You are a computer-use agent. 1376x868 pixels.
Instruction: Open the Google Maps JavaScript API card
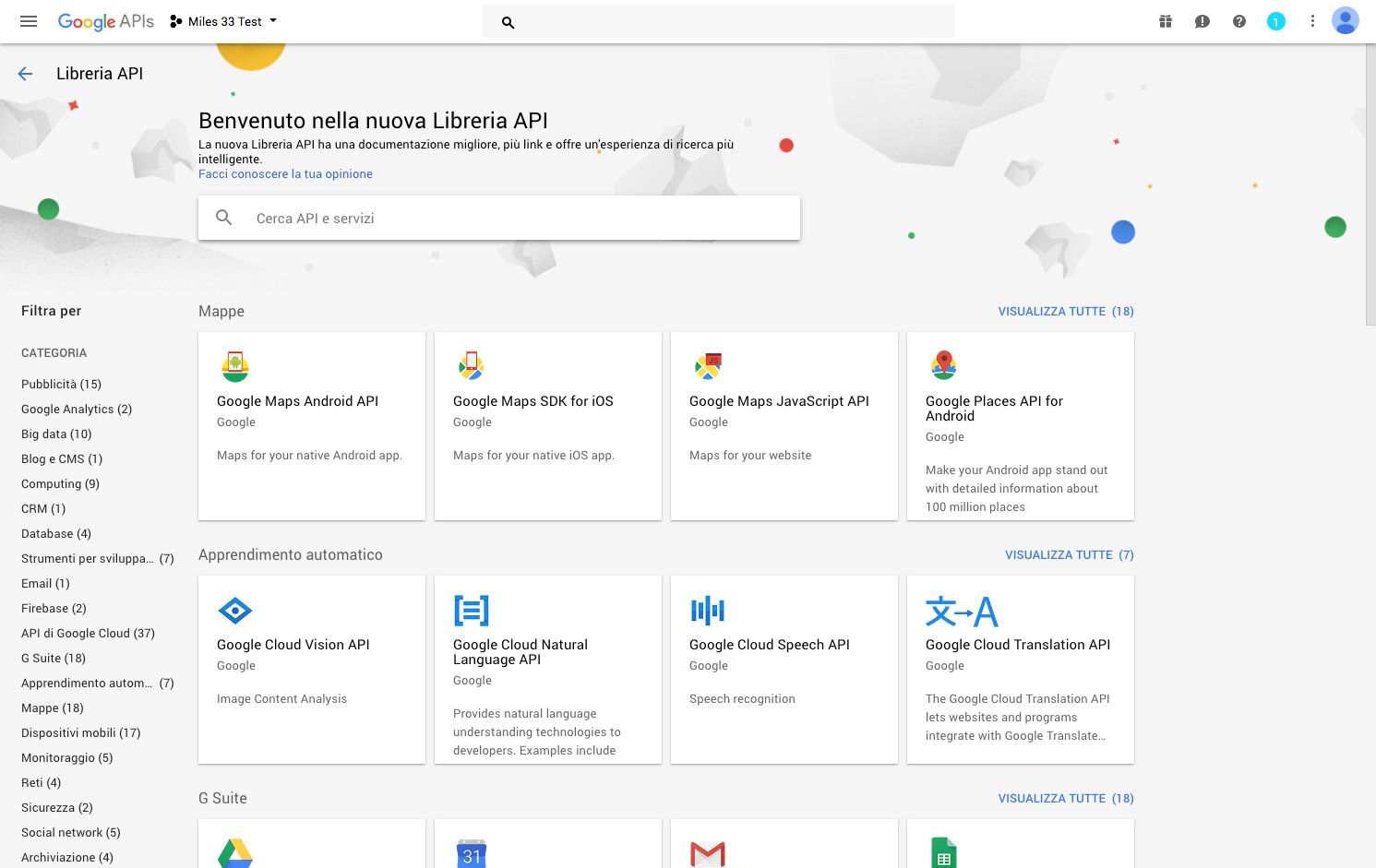[784, 426]
